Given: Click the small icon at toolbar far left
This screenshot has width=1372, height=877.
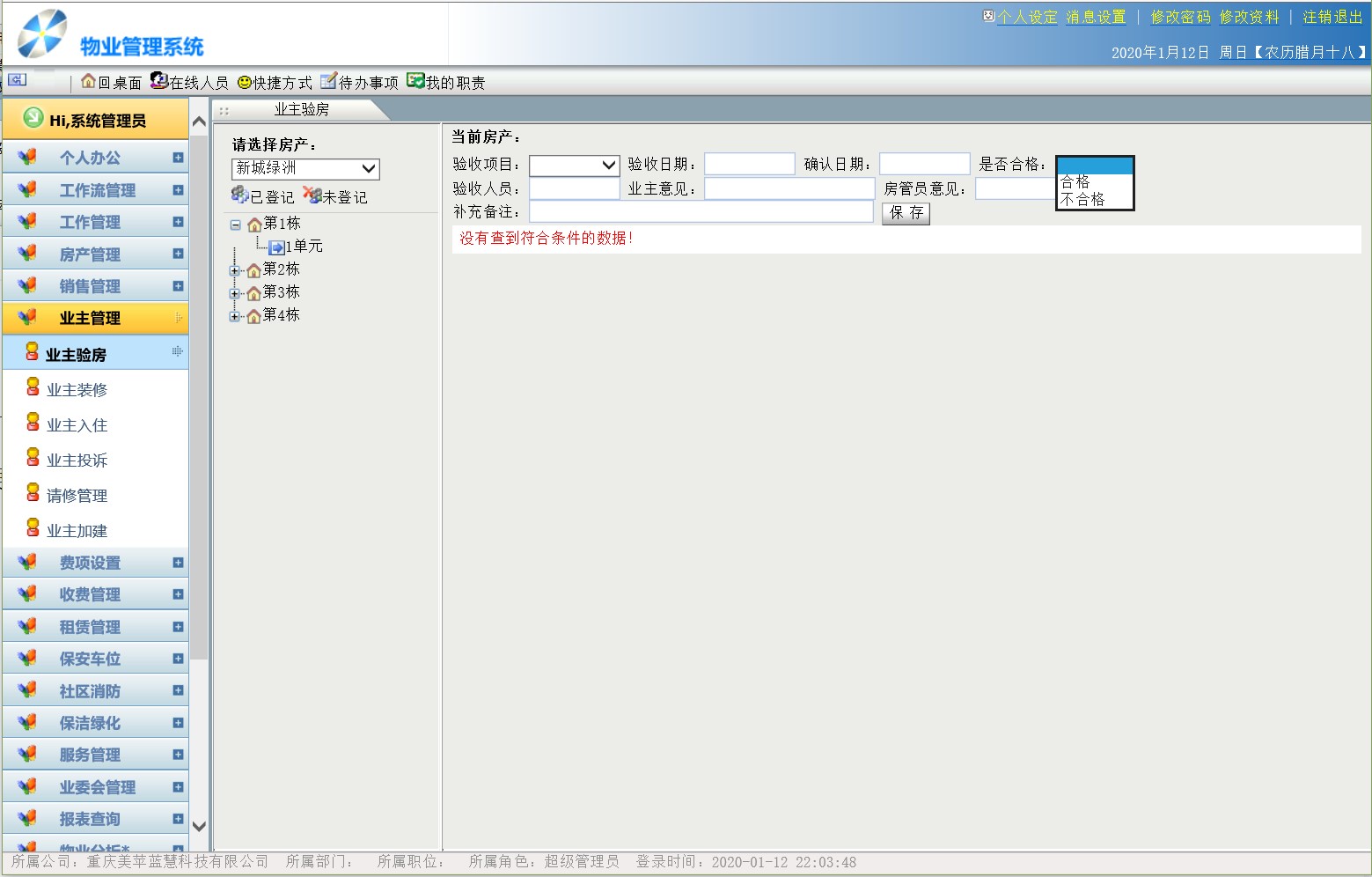Looking at the screenshot, I should point(17,80).
